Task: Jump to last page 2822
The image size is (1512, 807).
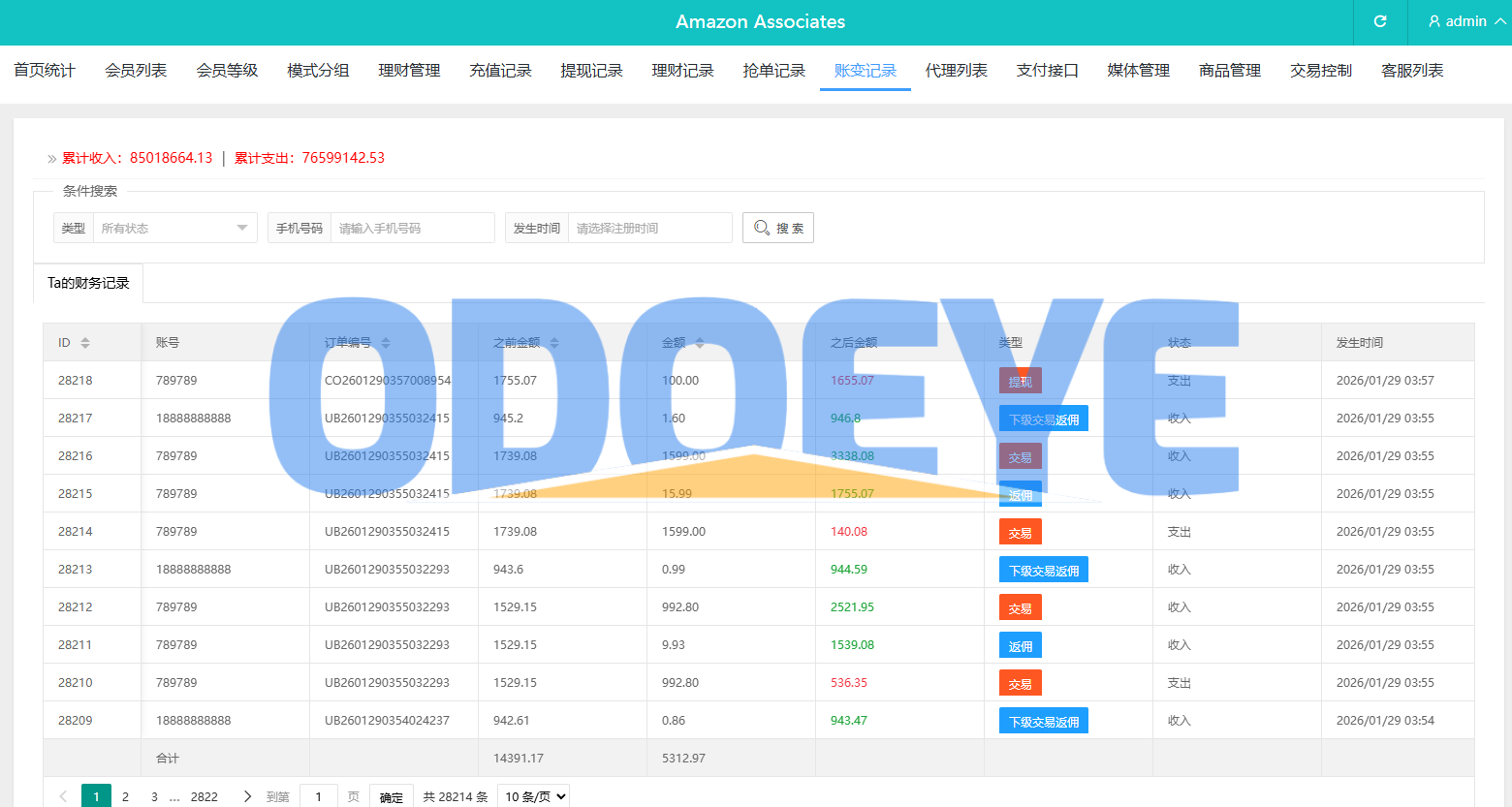Action: coord(204,796)
